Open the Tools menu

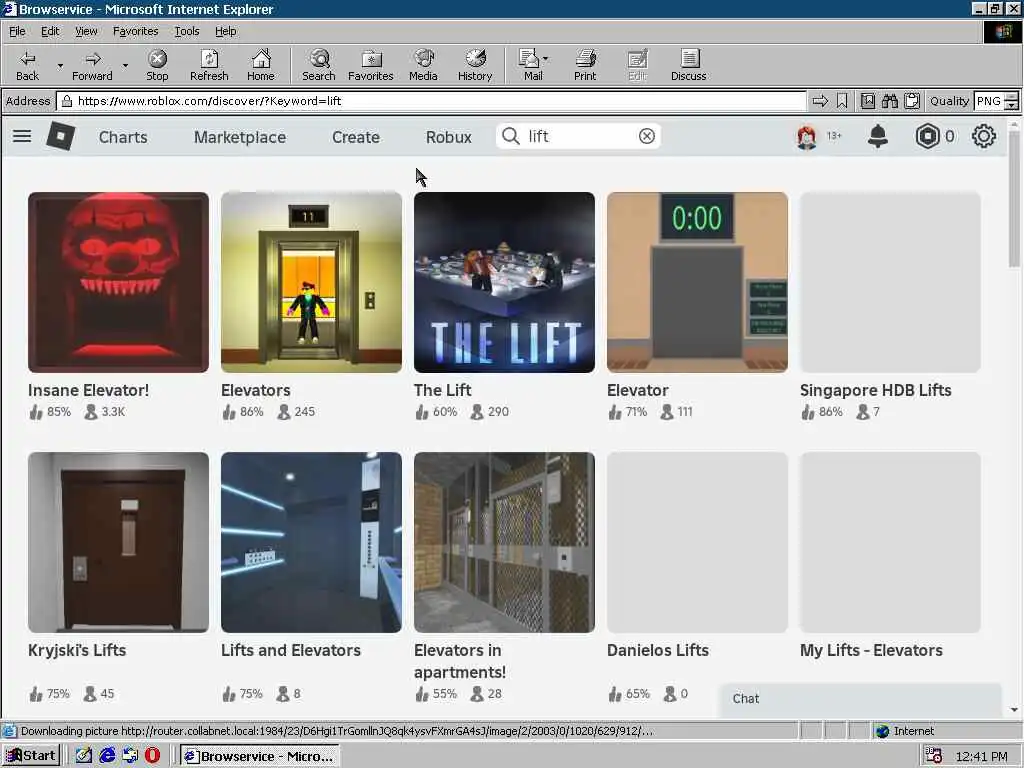tap(186, 31)
